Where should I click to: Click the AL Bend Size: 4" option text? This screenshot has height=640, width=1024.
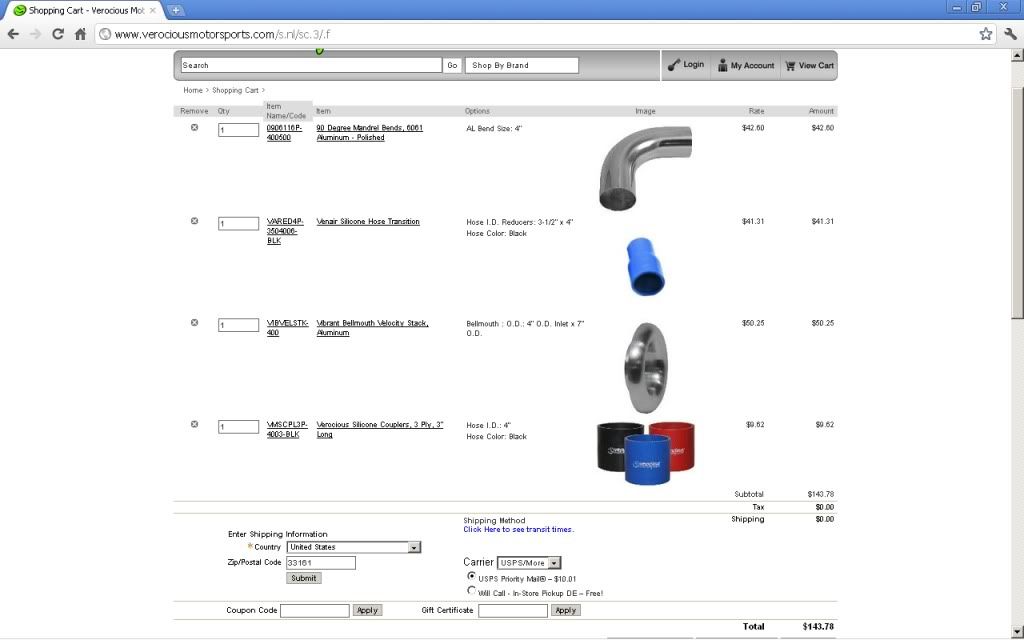pos(494,129)
